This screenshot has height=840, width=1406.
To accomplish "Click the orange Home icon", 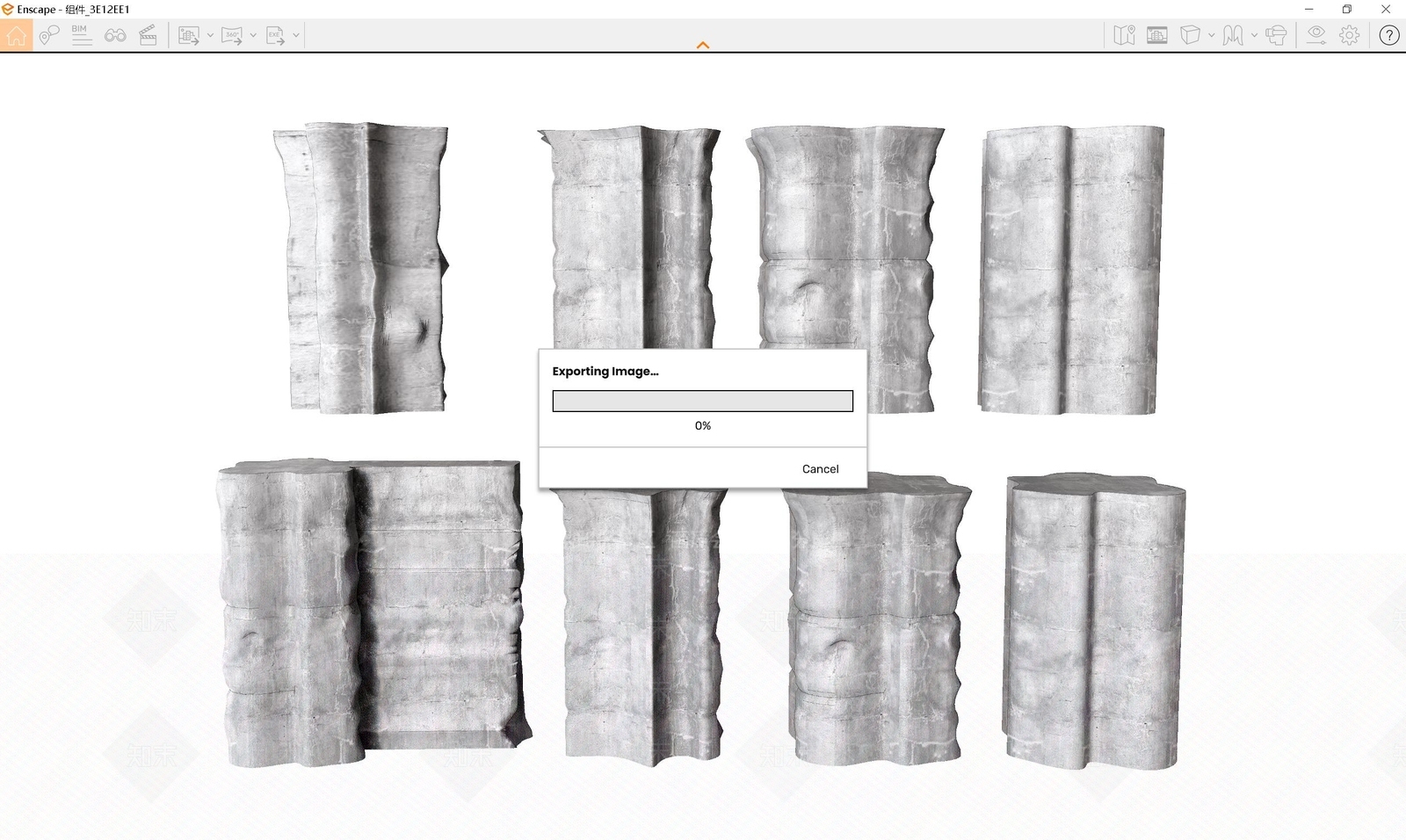I will click(x=16, y=35).
